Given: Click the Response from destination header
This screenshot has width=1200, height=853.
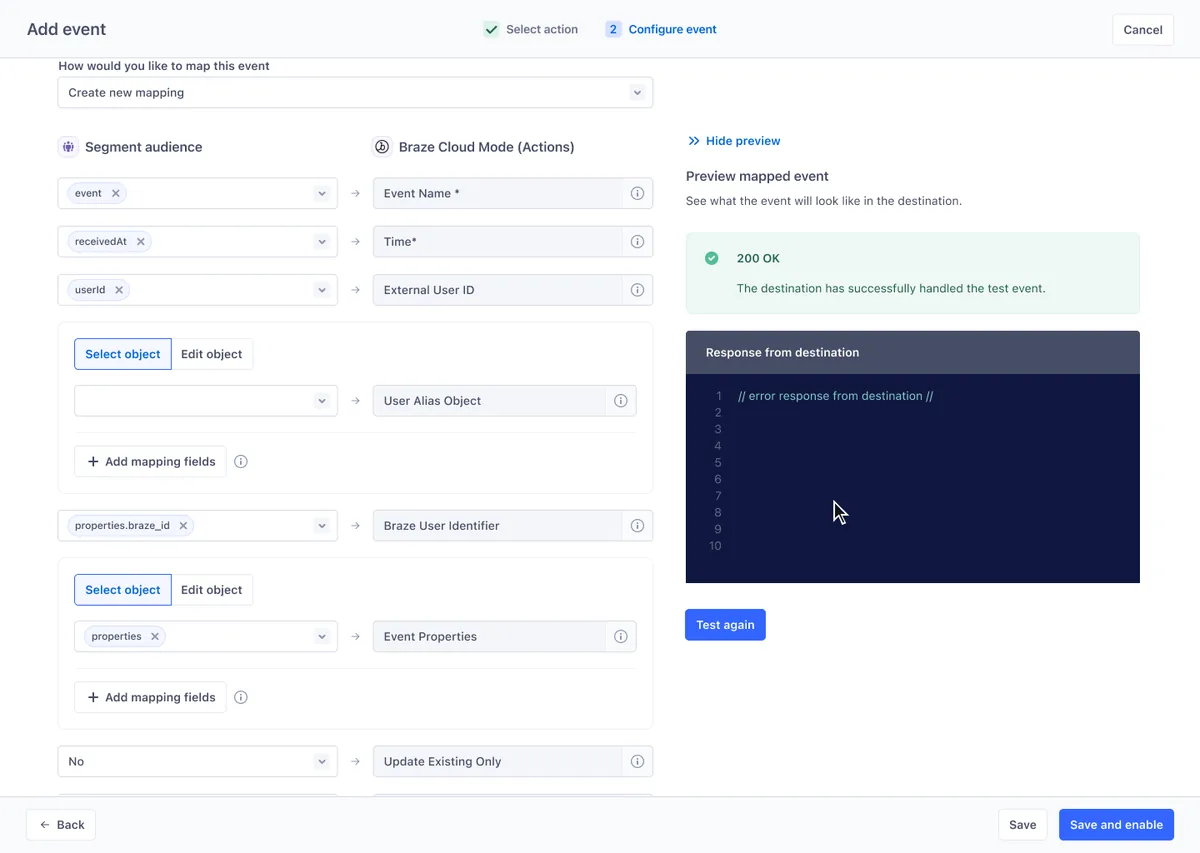Looking at the screenshot, I should pyautogui.click(x=913, y=352).
